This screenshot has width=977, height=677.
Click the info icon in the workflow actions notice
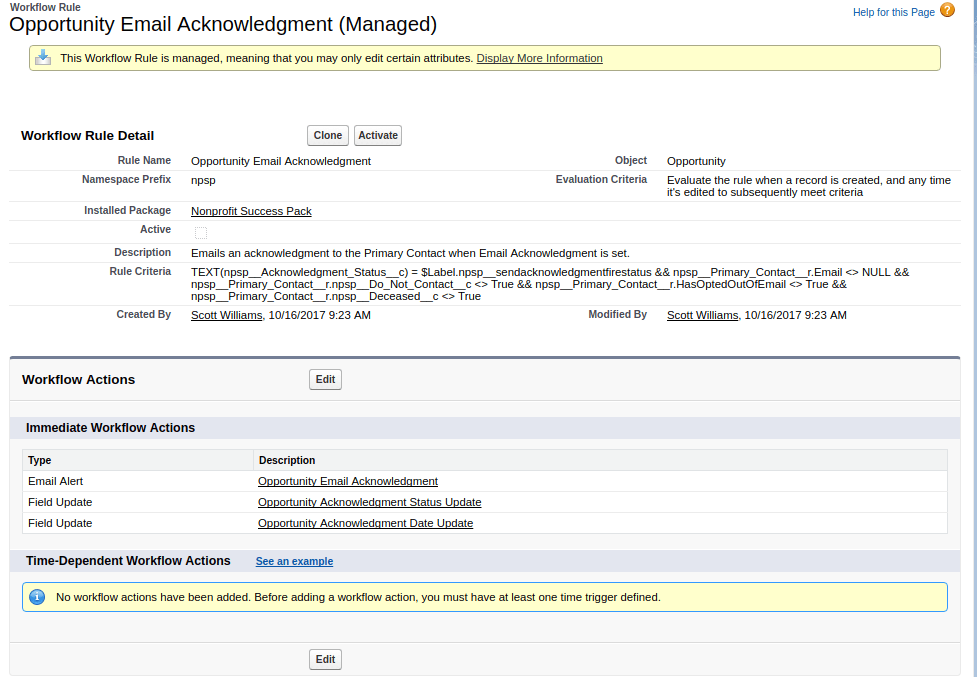(x=37, y=597)
